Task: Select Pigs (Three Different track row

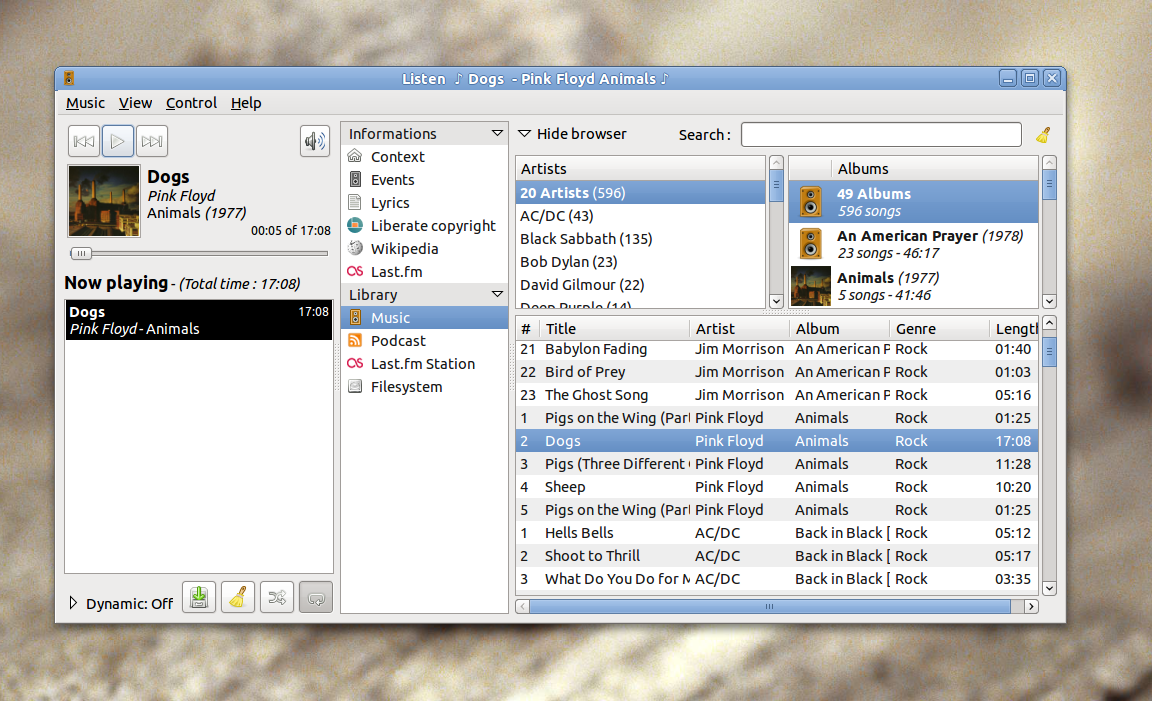Action: tap(777, 464)
